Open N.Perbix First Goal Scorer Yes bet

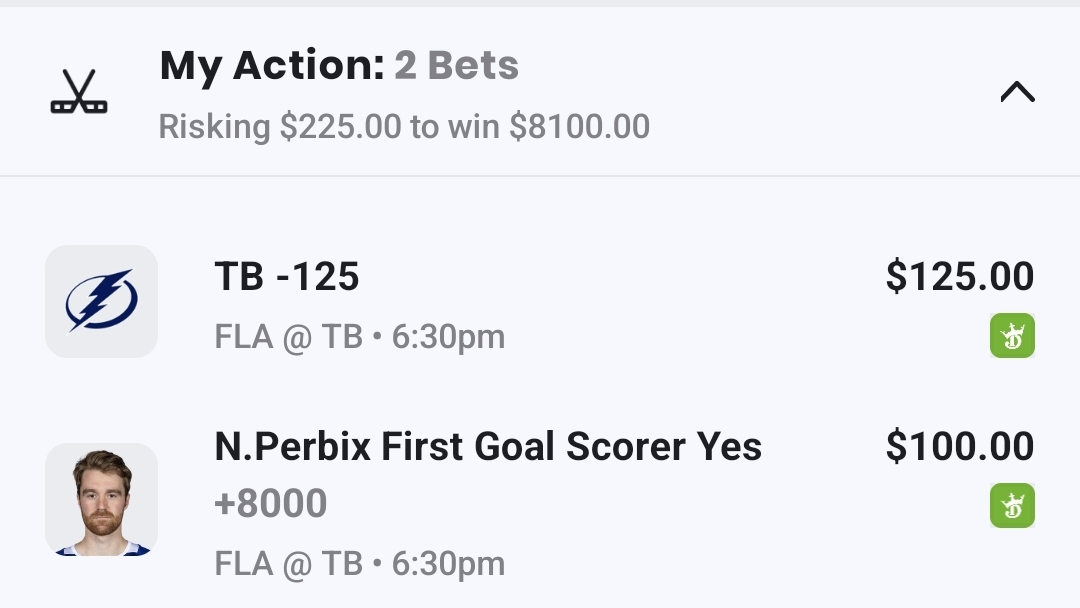click(x=488, y=447)
